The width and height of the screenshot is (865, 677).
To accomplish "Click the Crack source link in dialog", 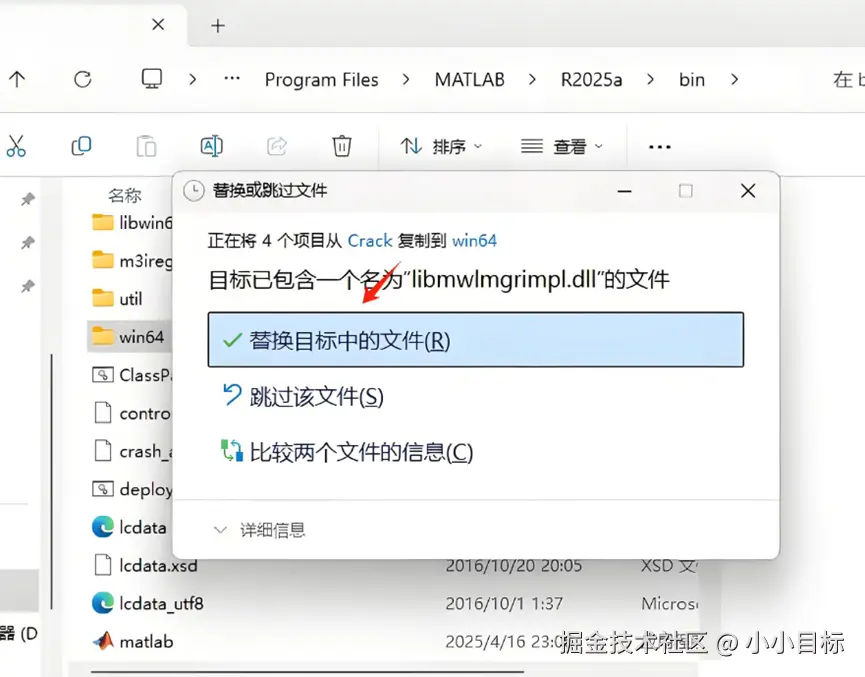I will (x=370, y=241).
